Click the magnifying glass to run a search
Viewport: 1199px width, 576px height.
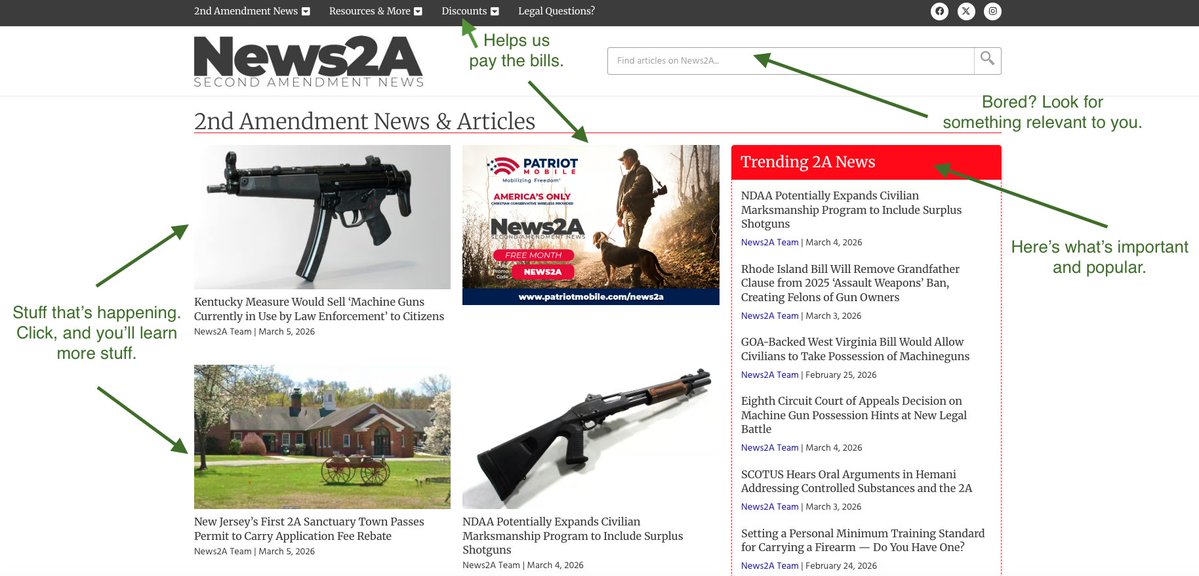click(x=986, y=61)
